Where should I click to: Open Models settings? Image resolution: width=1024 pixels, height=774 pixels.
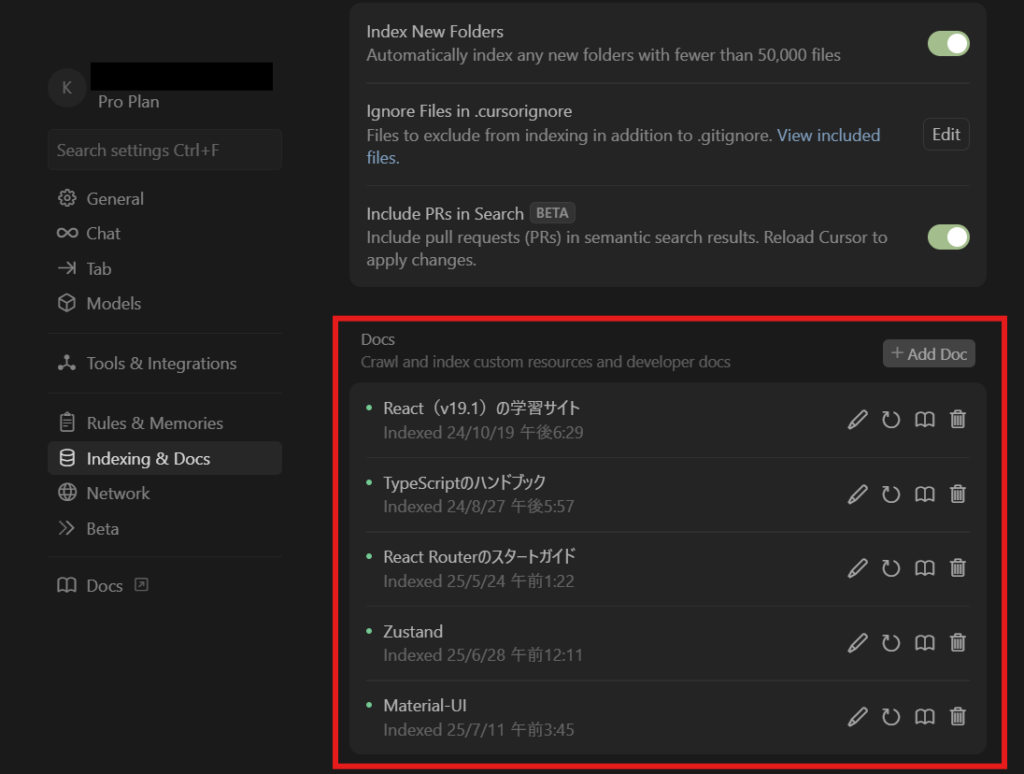(x=165, y=303)
